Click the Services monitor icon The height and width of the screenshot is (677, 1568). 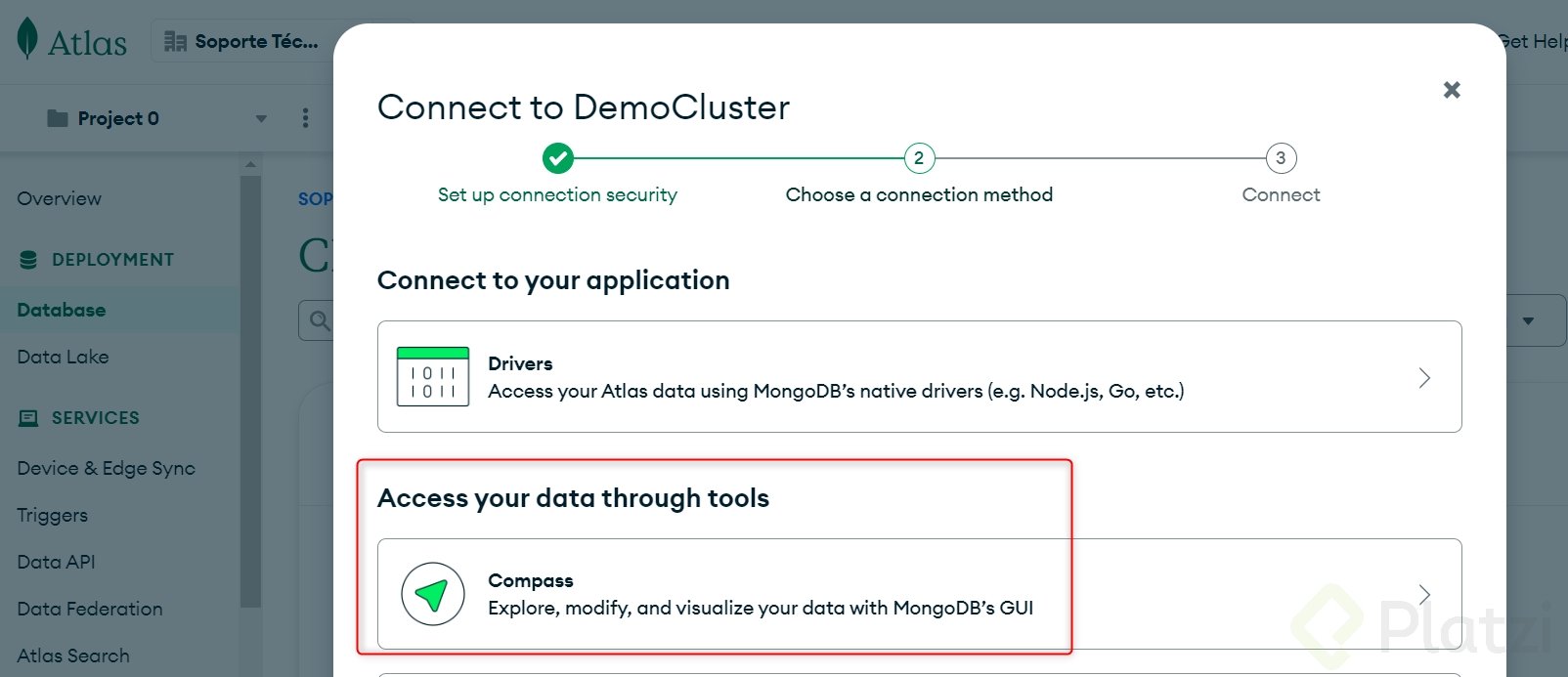[x=28, y=418]
